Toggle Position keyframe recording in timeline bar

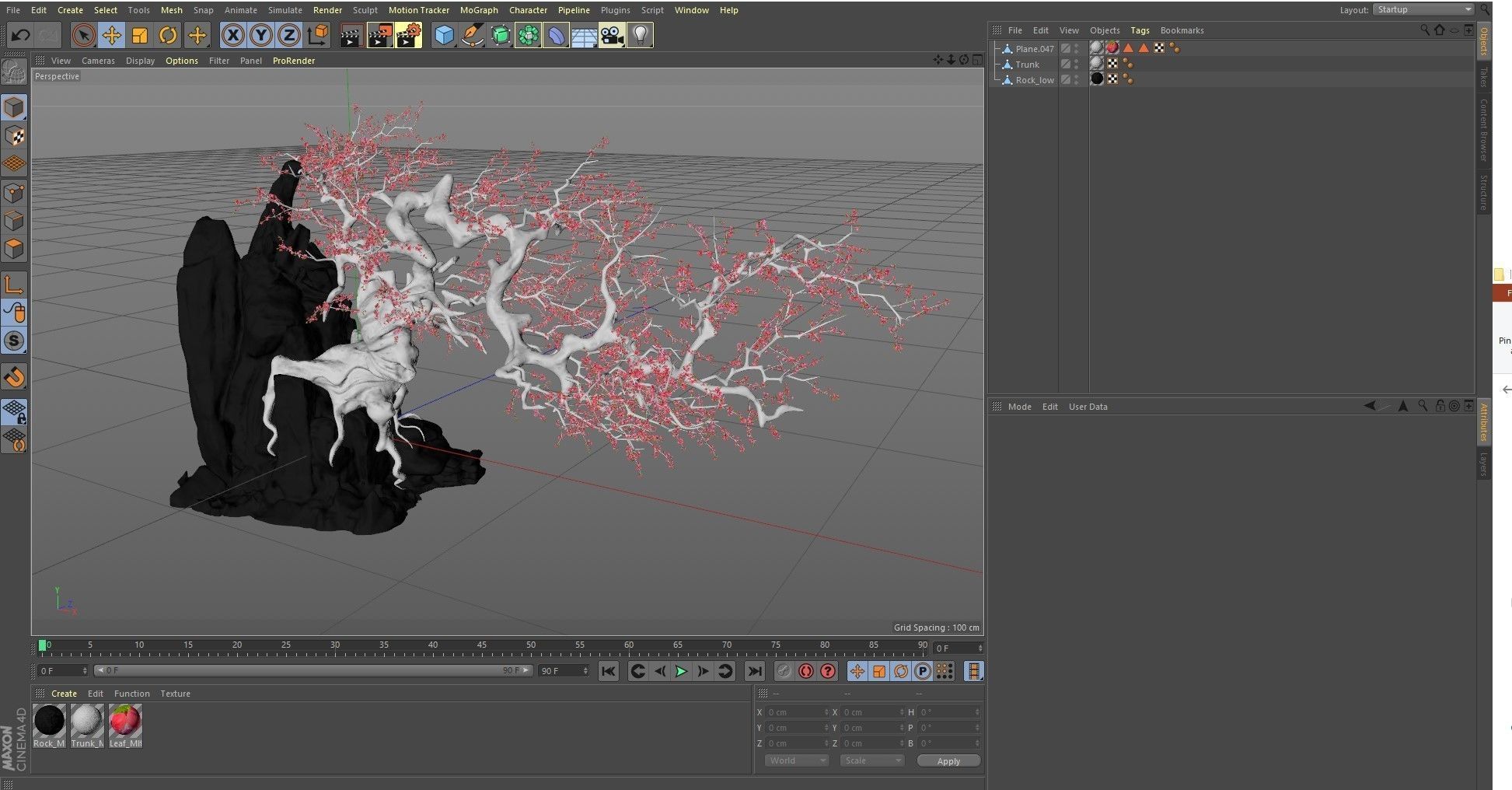click(x=857, y=671)
